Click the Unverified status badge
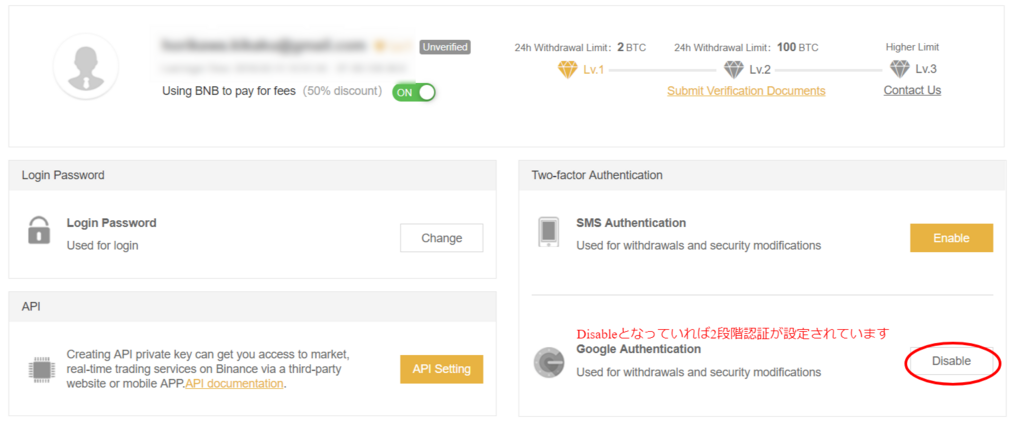Image resolution: width=1024 pixels, height=438 pixels. pos(445,47)
